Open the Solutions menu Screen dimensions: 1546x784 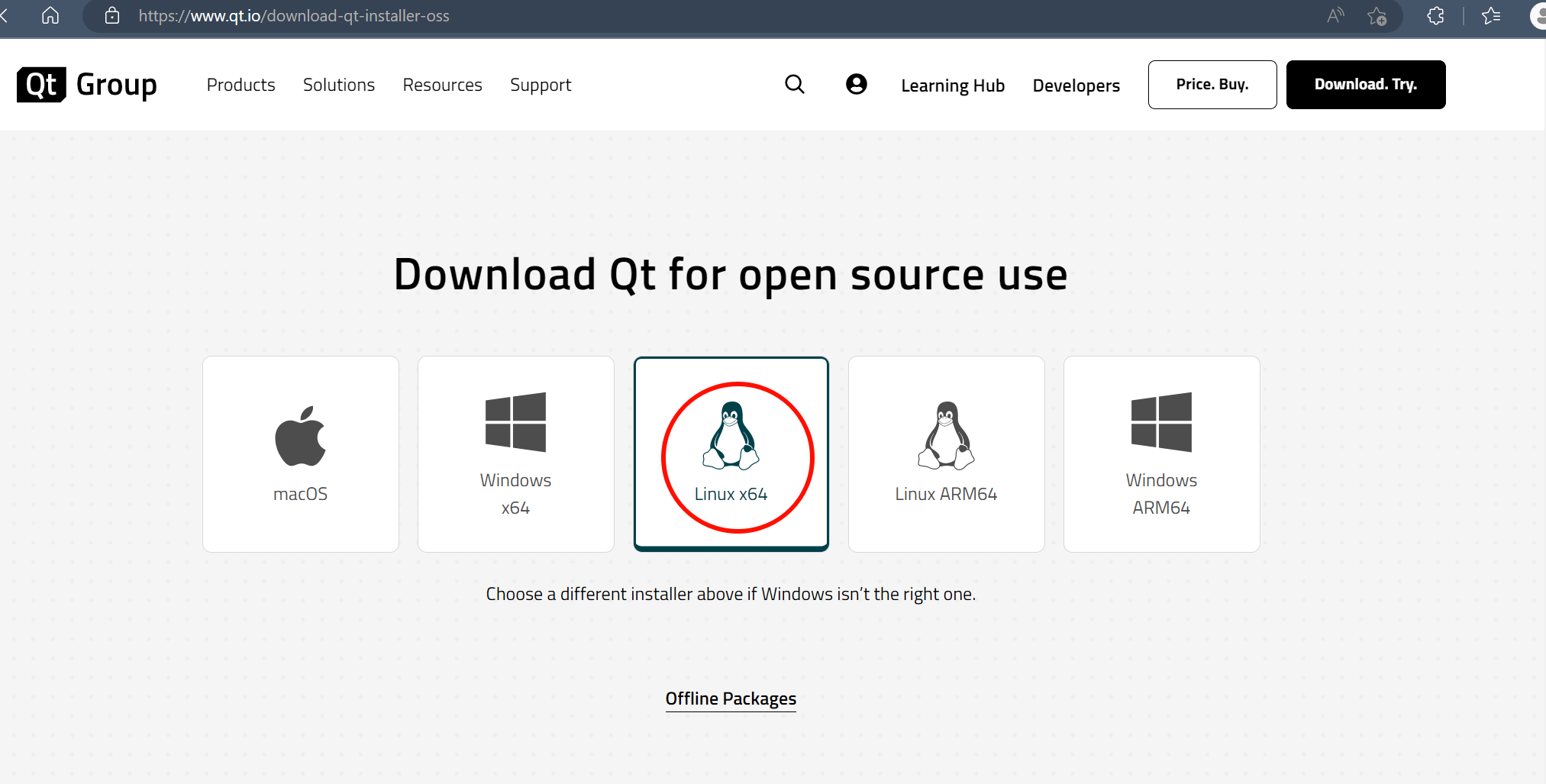pyautogui.click(x=339, y=85)
